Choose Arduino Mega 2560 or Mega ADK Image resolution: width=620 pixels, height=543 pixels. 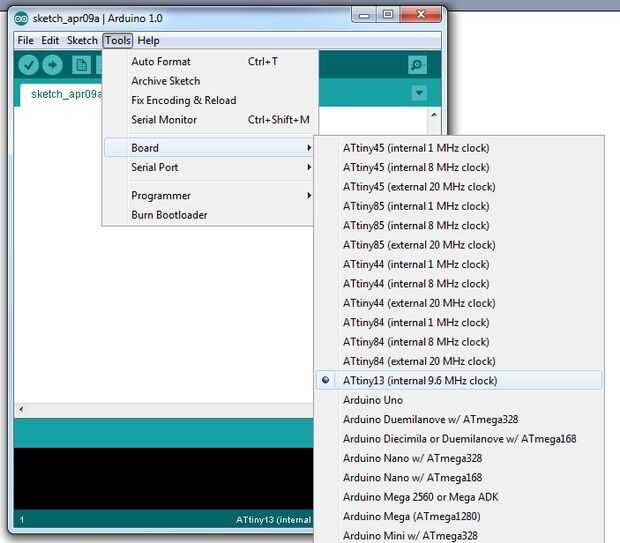pos(459,497)
